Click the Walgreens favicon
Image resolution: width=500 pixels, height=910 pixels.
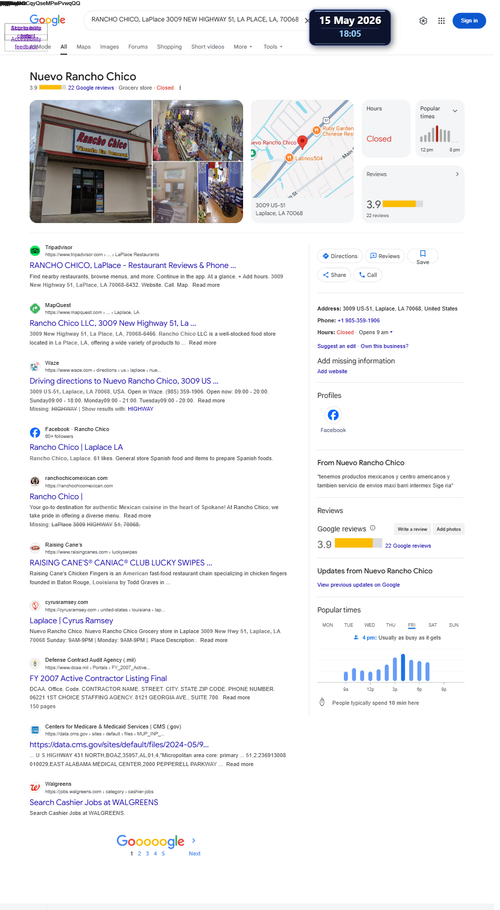click(35, 787)
